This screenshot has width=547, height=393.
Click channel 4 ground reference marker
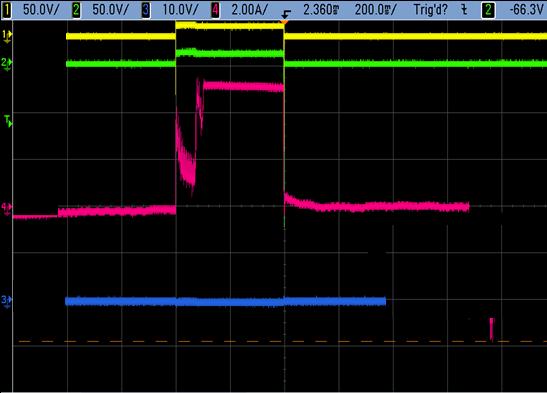pos(7,209)
